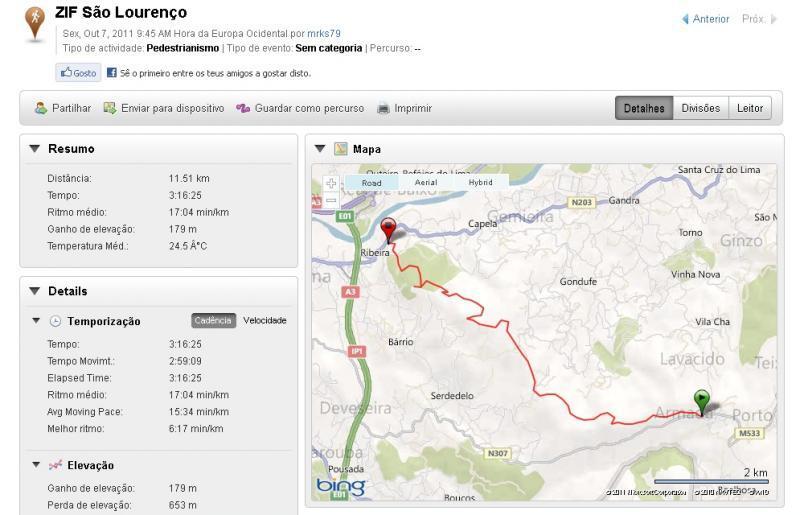Click the Guardar como percurso icon
Viewport: 800px width, 515px height.
click(243, 108)
